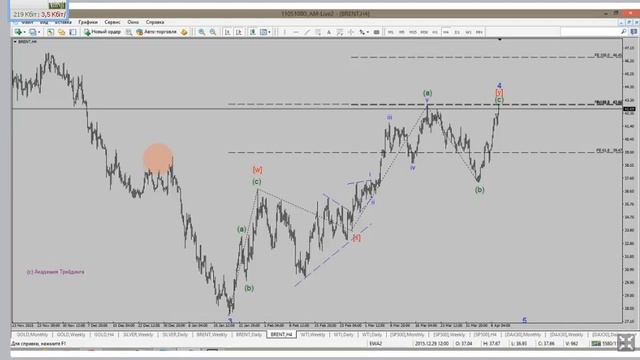Open the Profiles toolbar icon
Screen dimensions: 640x360
coord(33,32)
